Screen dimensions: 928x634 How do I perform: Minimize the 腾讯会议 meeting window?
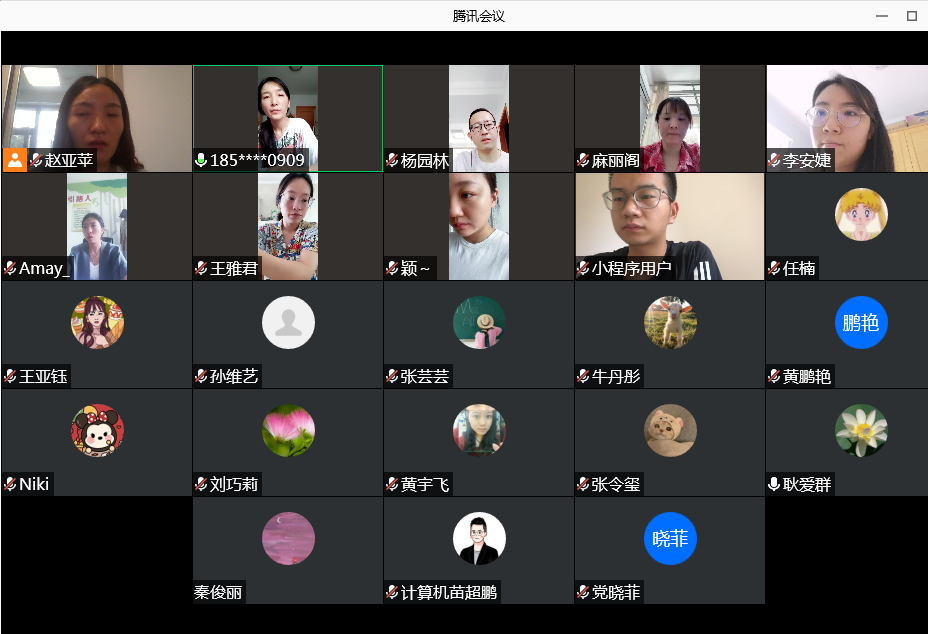tap(881, 16)
